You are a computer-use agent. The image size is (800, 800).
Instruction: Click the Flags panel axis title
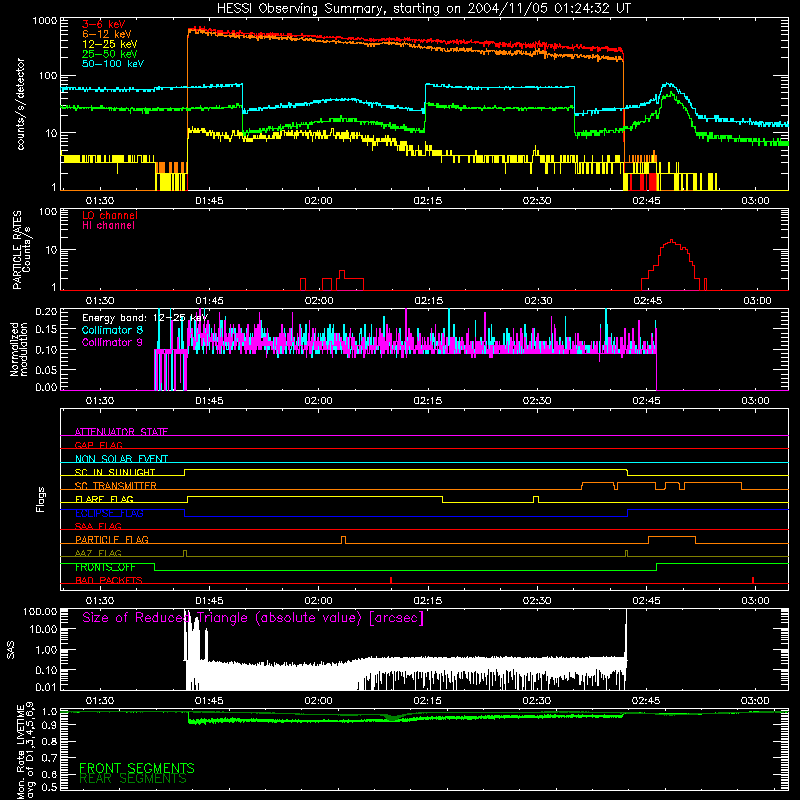click(x=41, y=499)
